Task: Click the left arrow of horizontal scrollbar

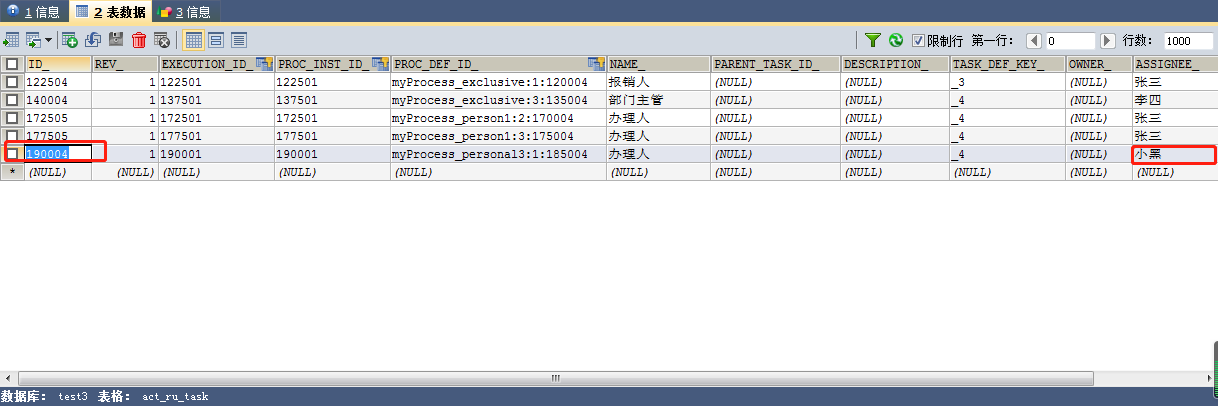Action: (x=8, y=379)
